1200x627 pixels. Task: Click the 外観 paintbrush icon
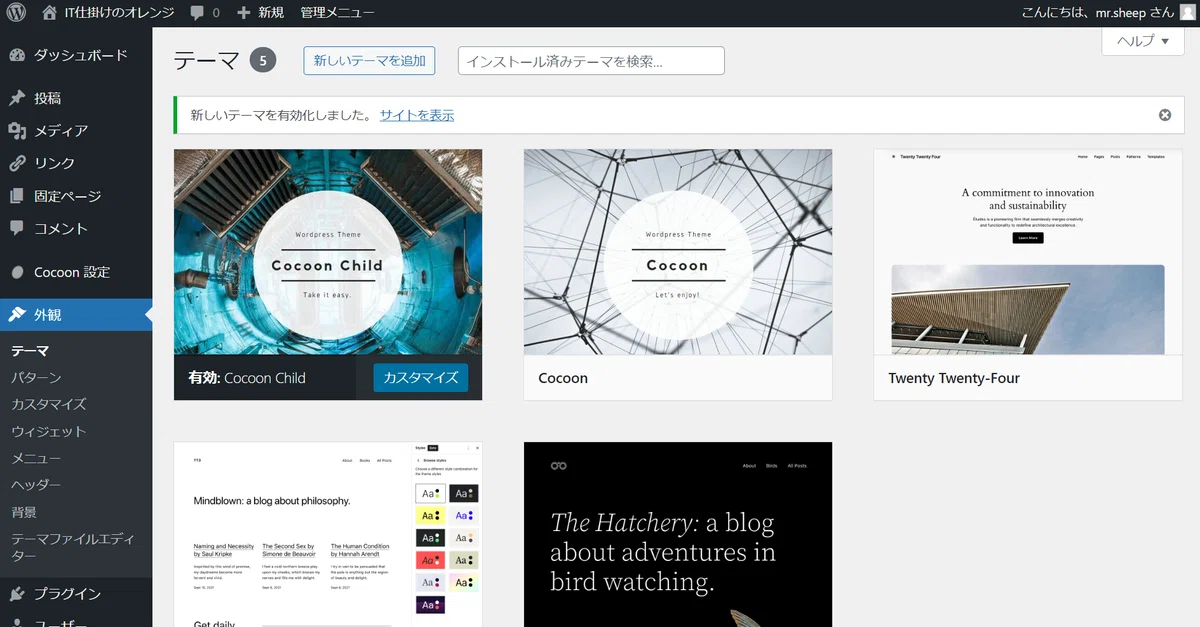click(x=17, y=314)
